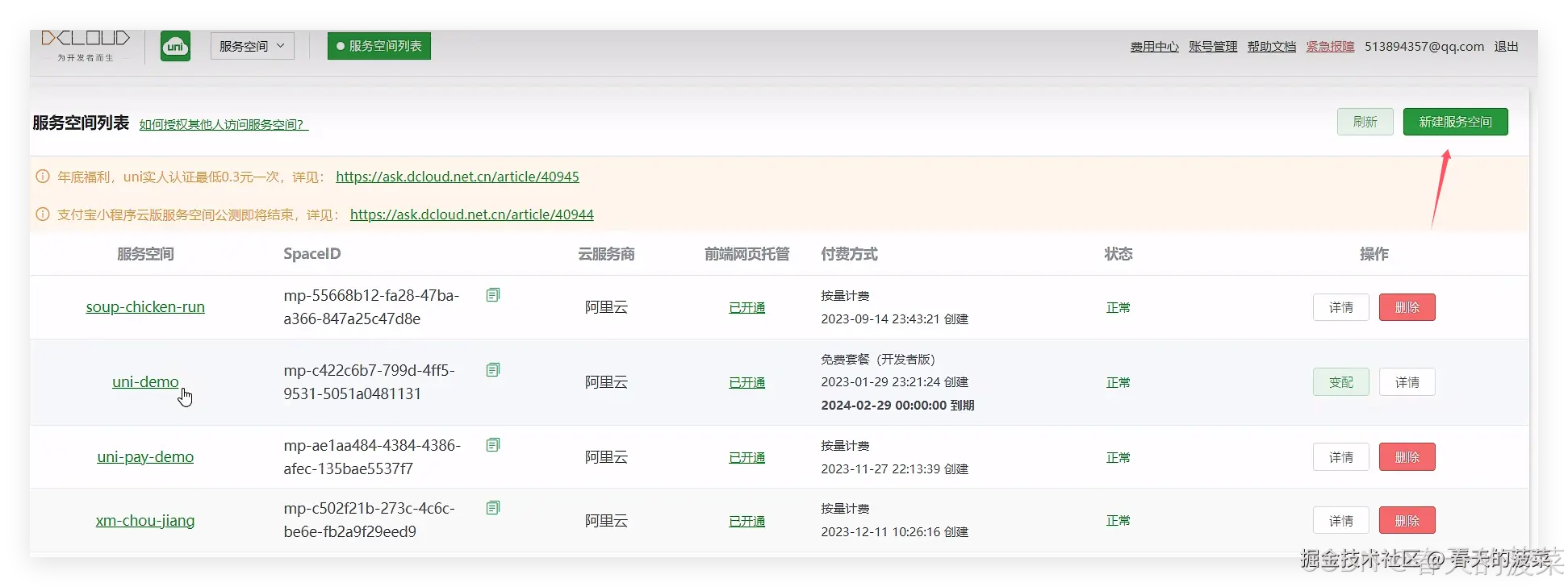Click the 状态 column header

click(x=1119, y=254)
